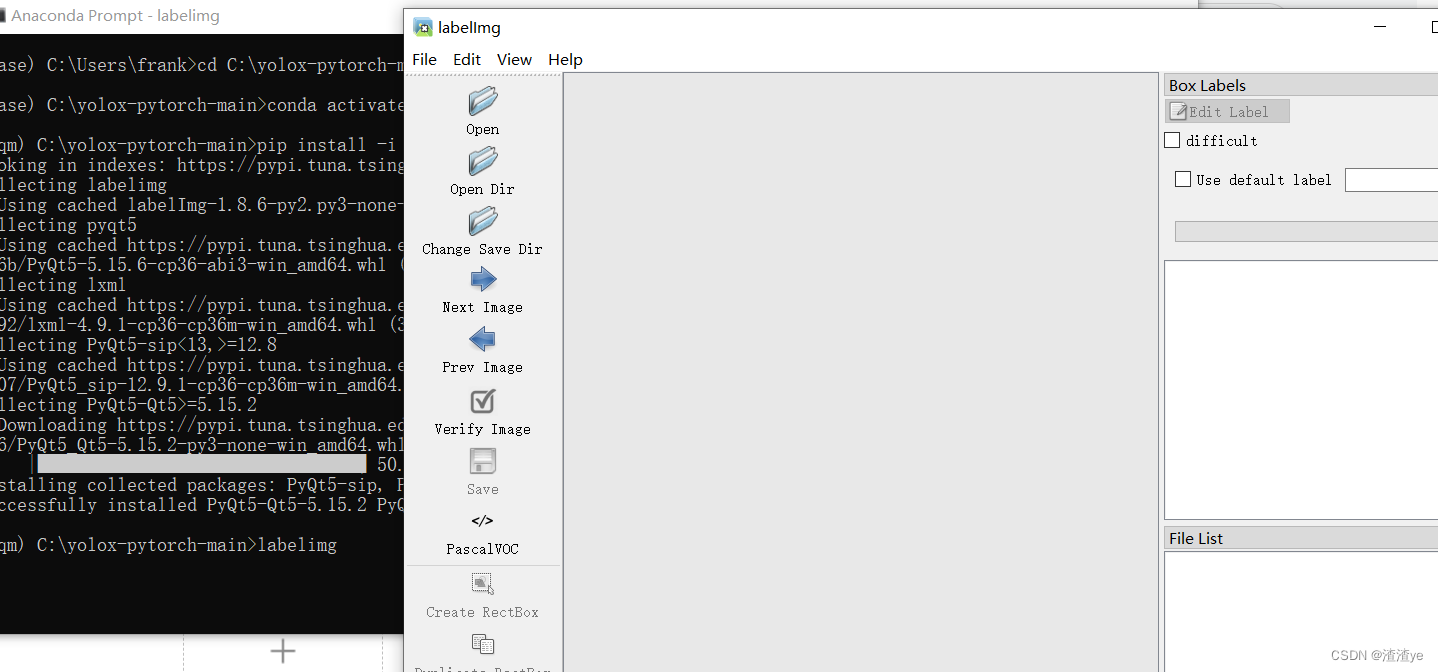Click the Duplicate RectBox icon
1438x672 pixels.
[x=483, y=644]
